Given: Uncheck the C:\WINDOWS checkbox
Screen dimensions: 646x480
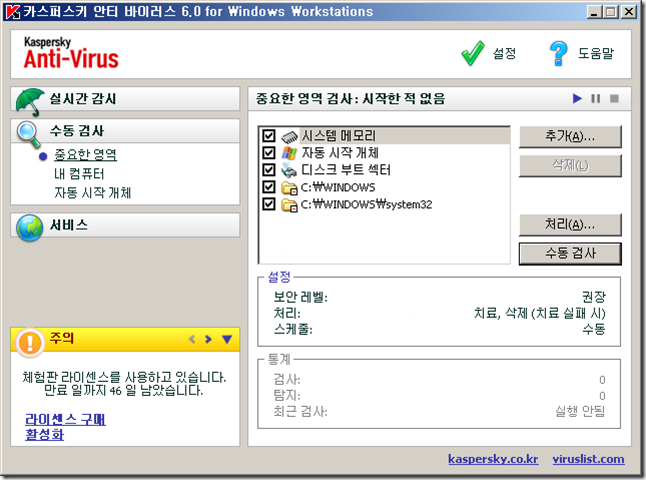Looking at the screenshot, I should (269, 187).
